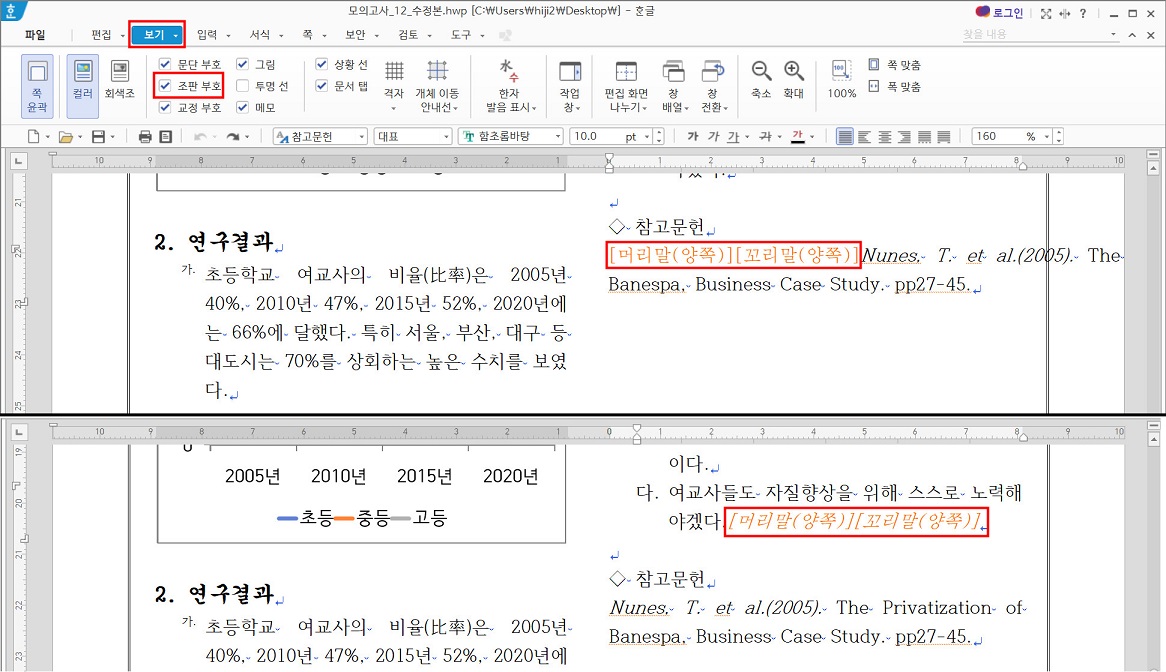Click the 쪽 맞춤 fit page button
The width and height of the screenshot is (1166, 672).
(895, 65)
